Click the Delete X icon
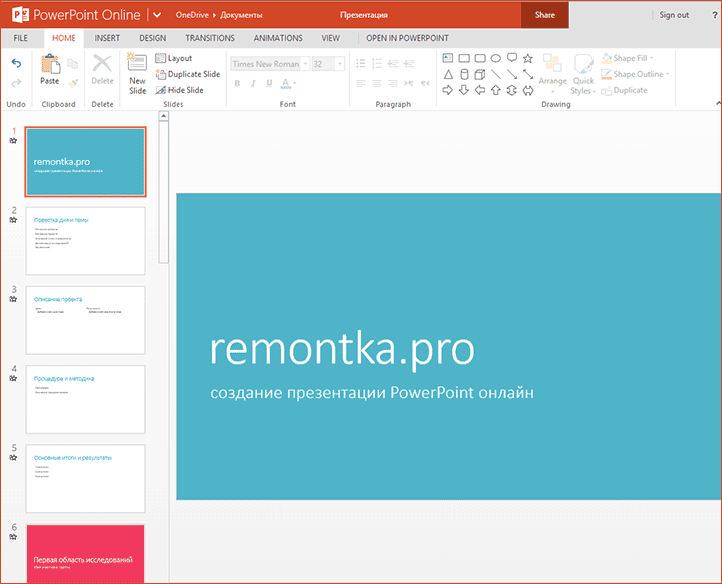722x584 pixels. coord(102,64)
